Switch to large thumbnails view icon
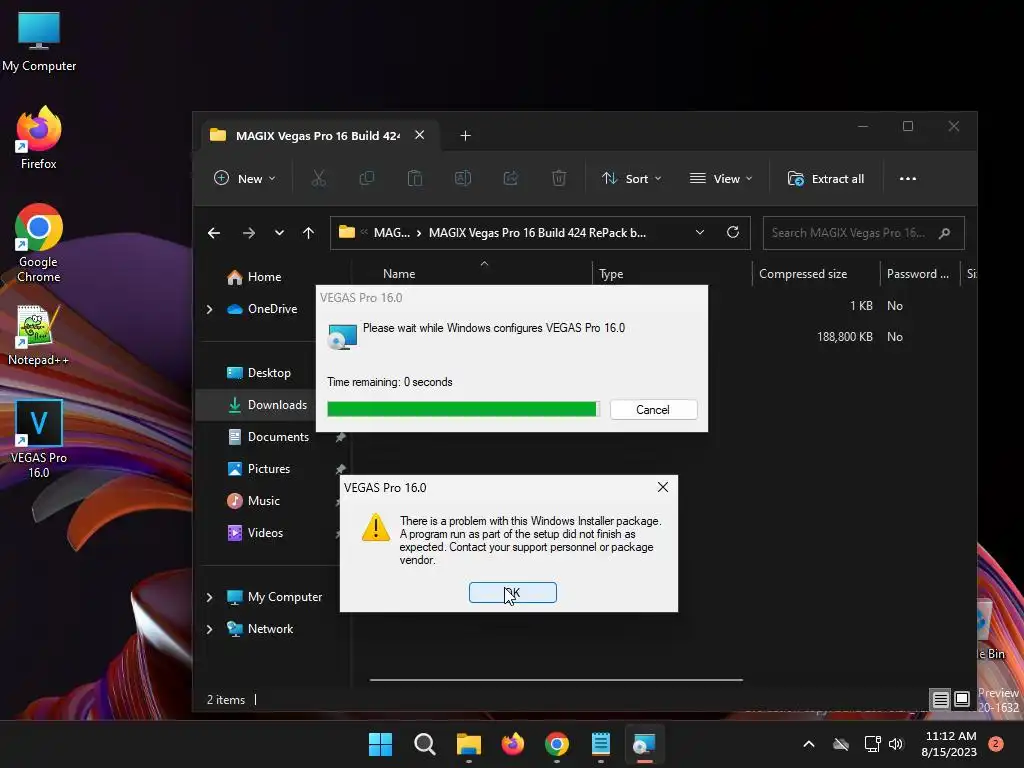 coord(962,699)
